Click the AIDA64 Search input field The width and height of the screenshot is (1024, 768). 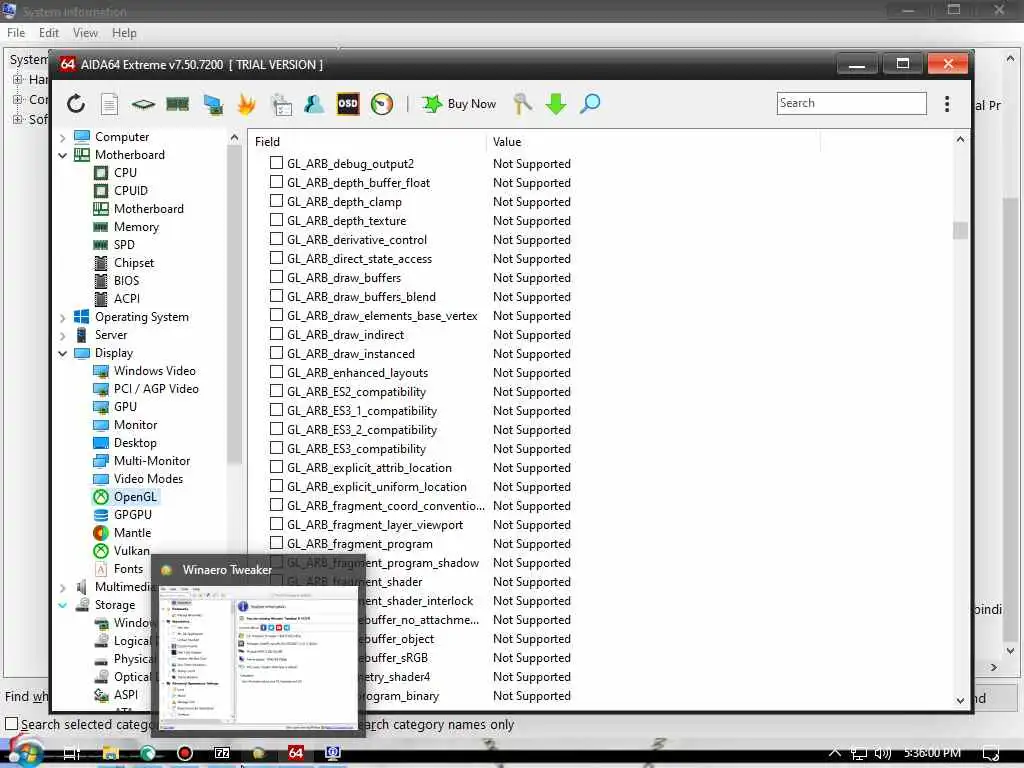852,103
